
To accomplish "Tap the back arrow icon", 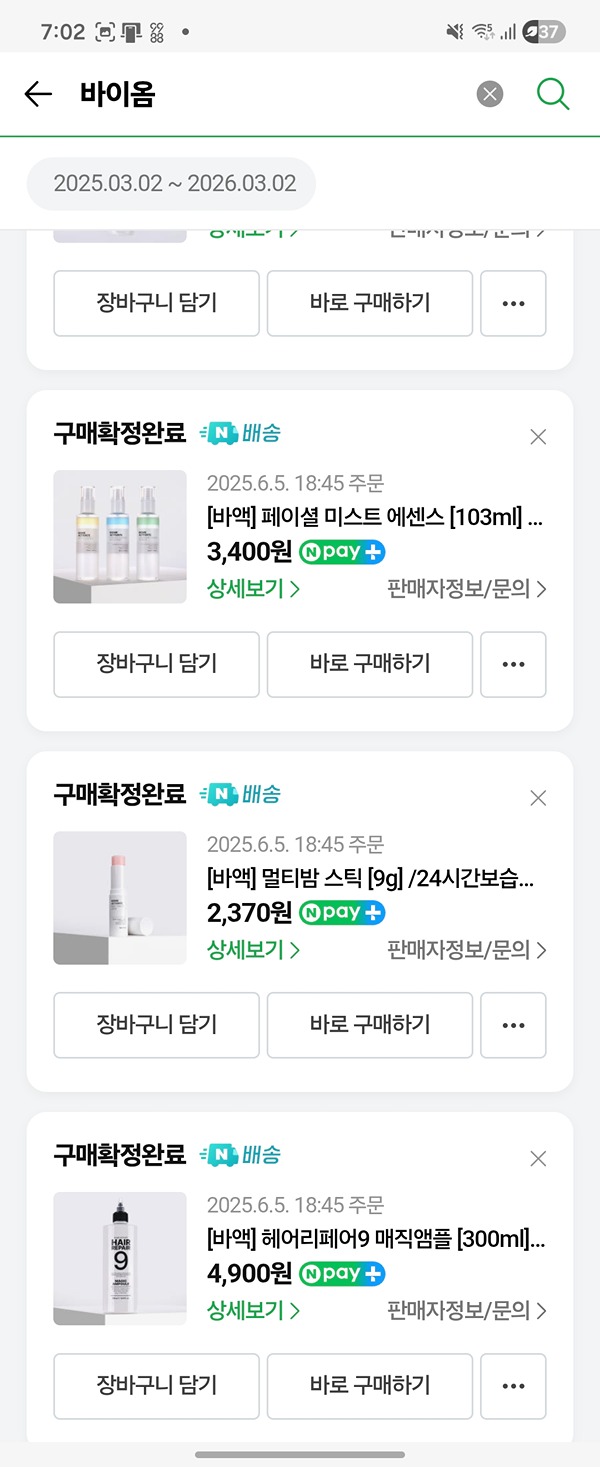I will pos(38,94).
